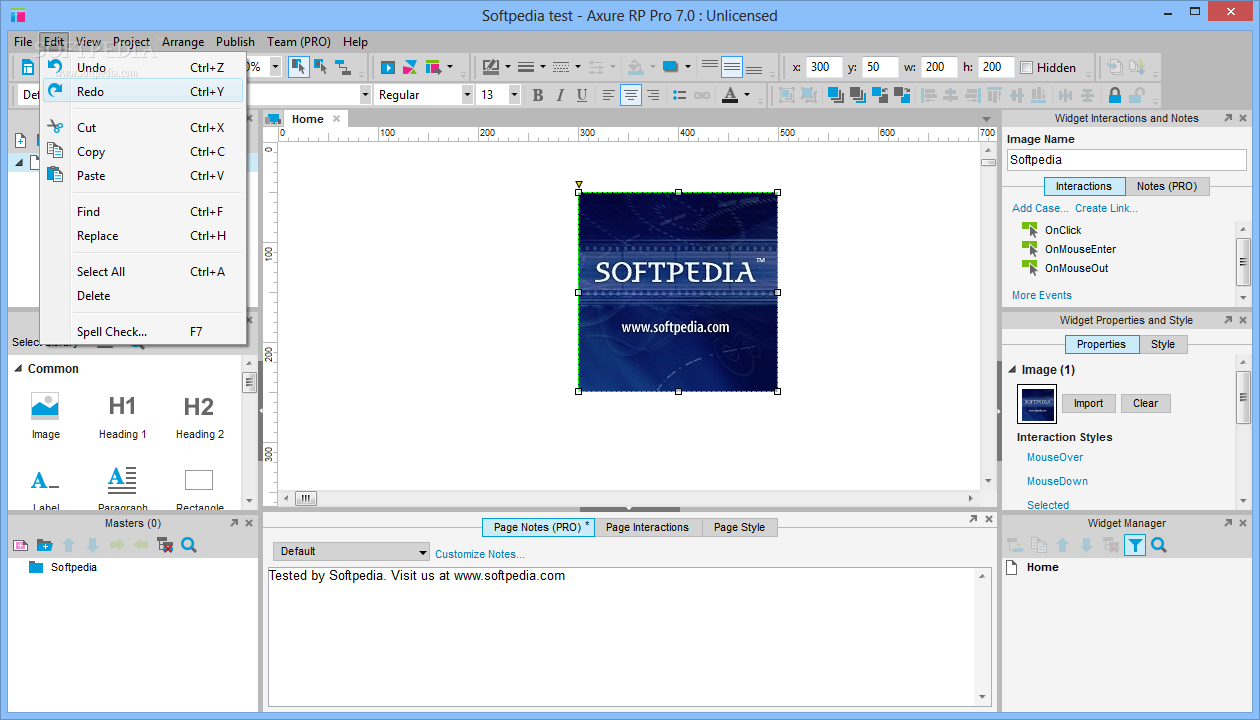Click the canvas horizontal scrollbar thumb

pos(306,498)
